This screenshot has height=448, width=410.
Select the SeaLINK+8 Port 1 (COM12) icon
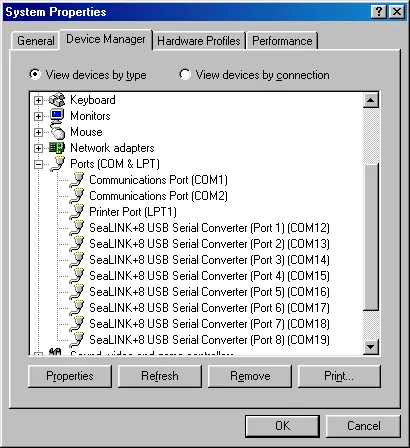[77, 228]
